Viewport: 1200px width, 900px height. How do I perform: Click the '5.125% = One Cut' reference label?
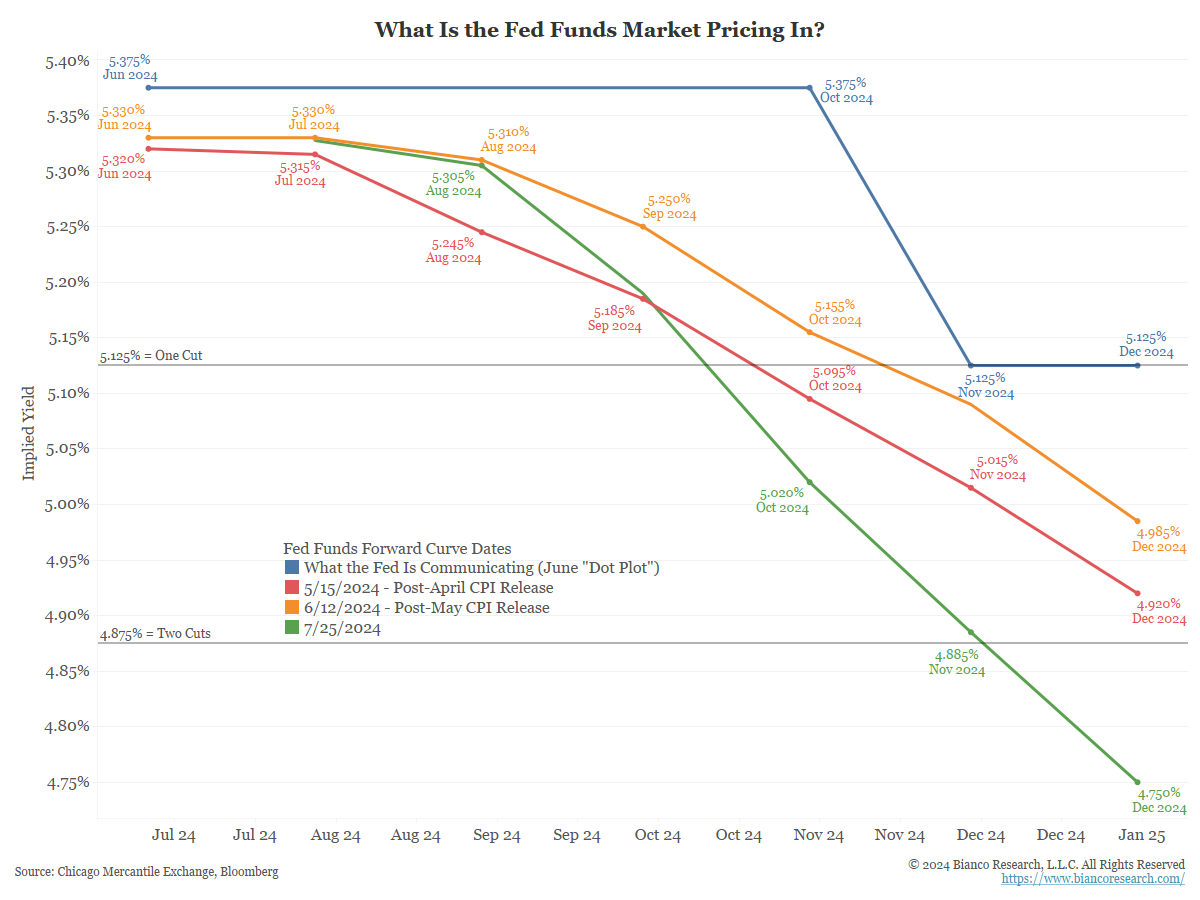pos(151,355)
